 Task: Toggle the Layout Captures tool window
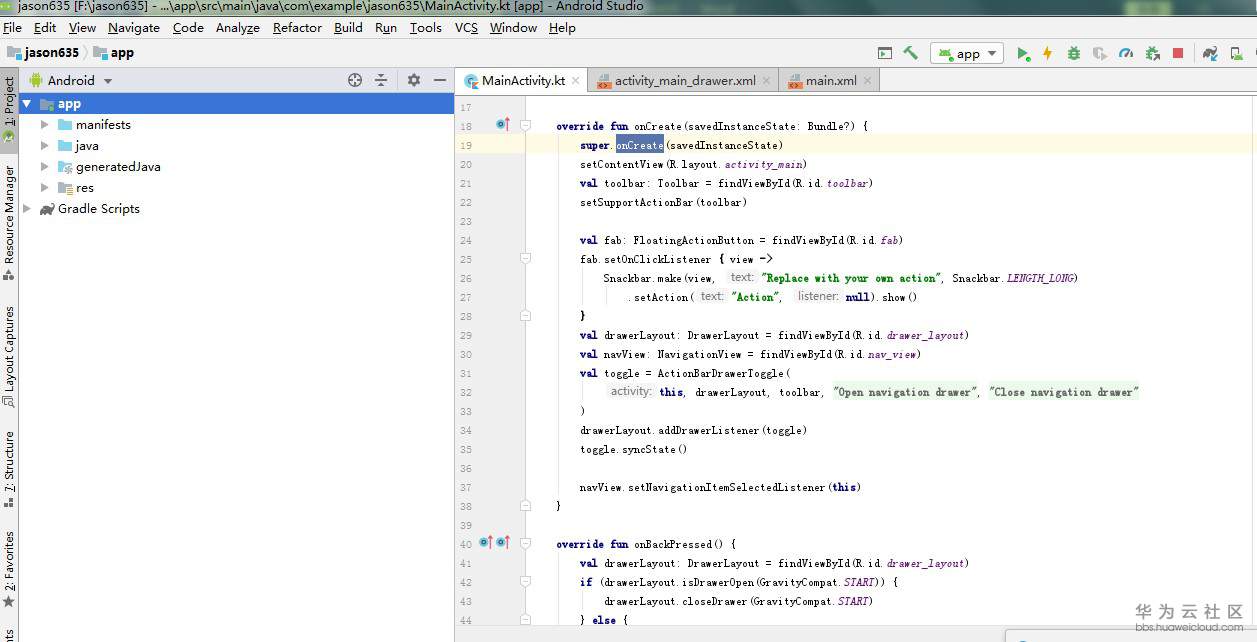[x=9, y=357]
